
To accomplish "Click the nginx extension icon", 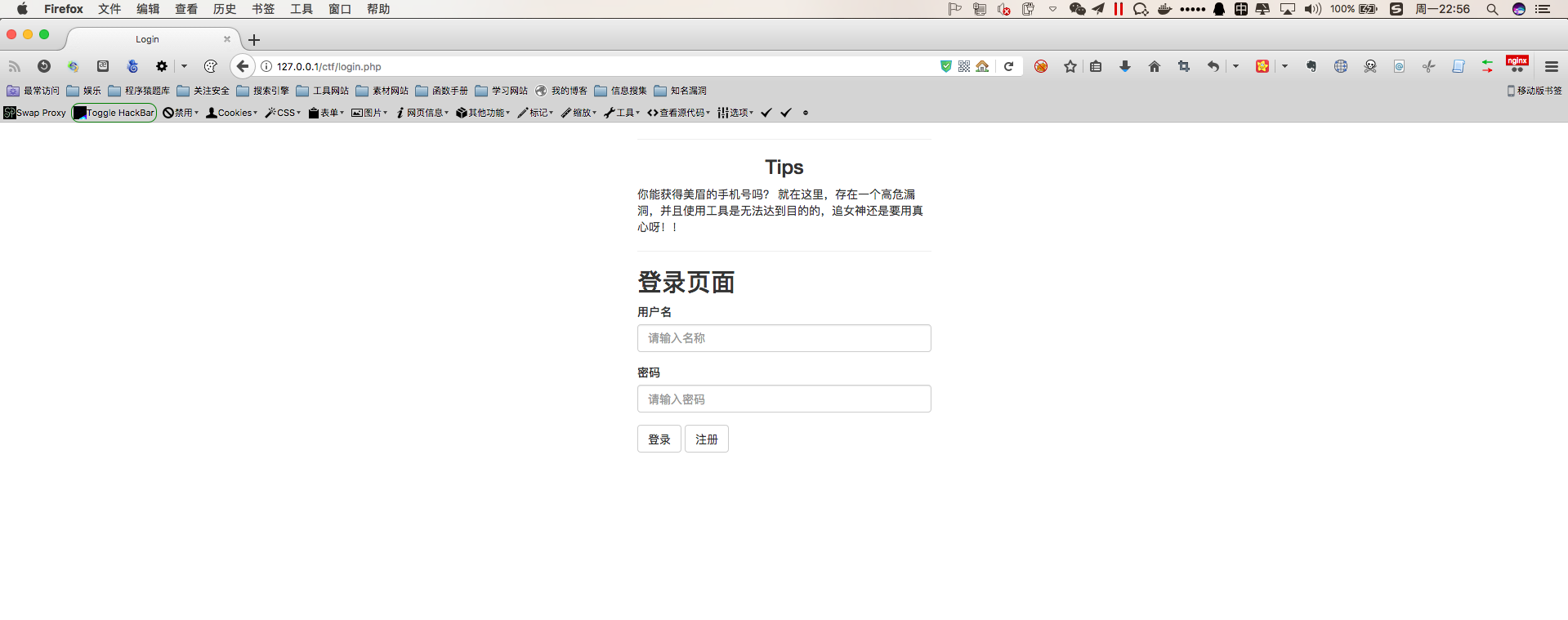I will pyautogui.click(x=1517, y=65).
